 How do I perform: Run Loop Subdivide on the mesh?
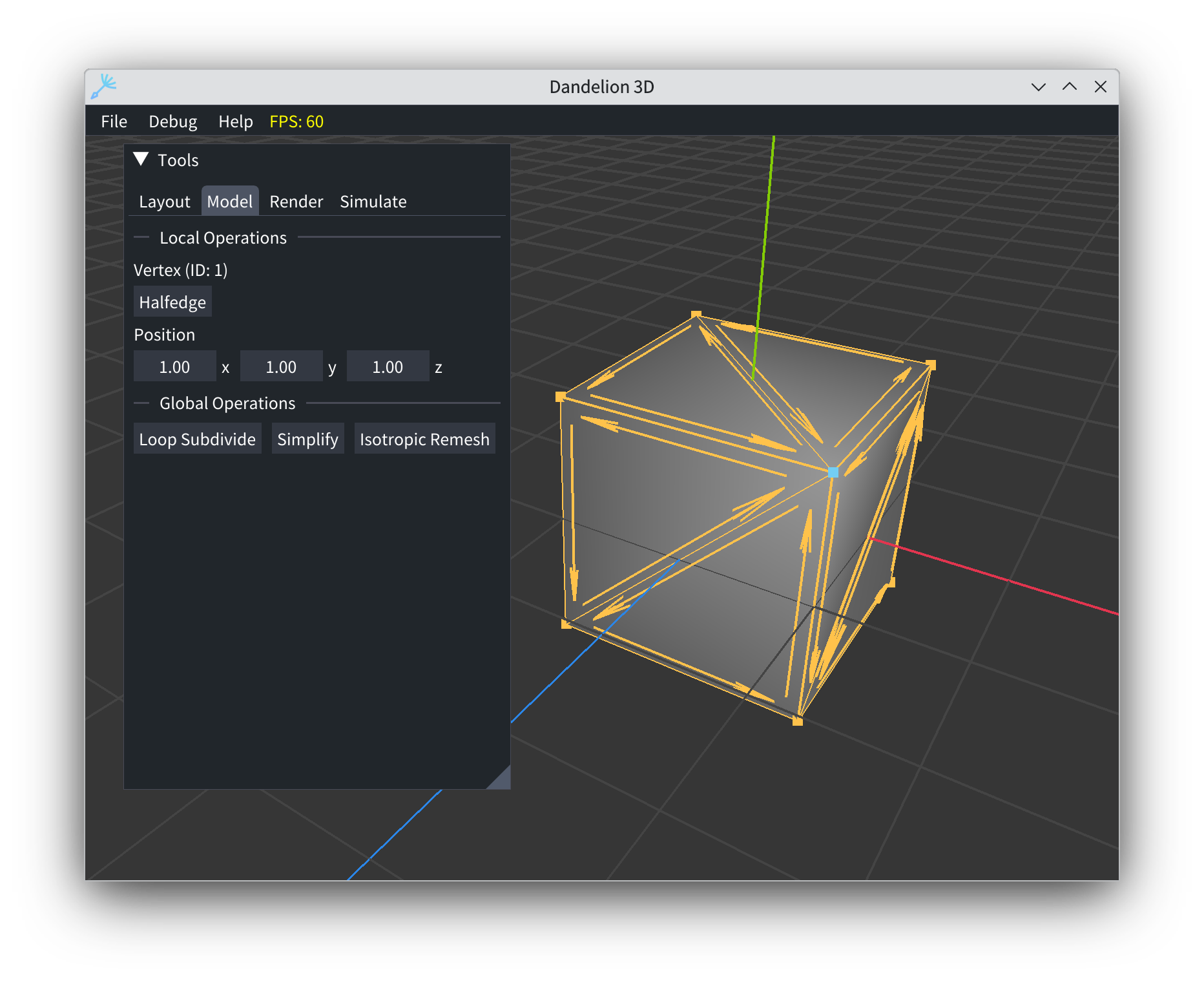(197, 439)
